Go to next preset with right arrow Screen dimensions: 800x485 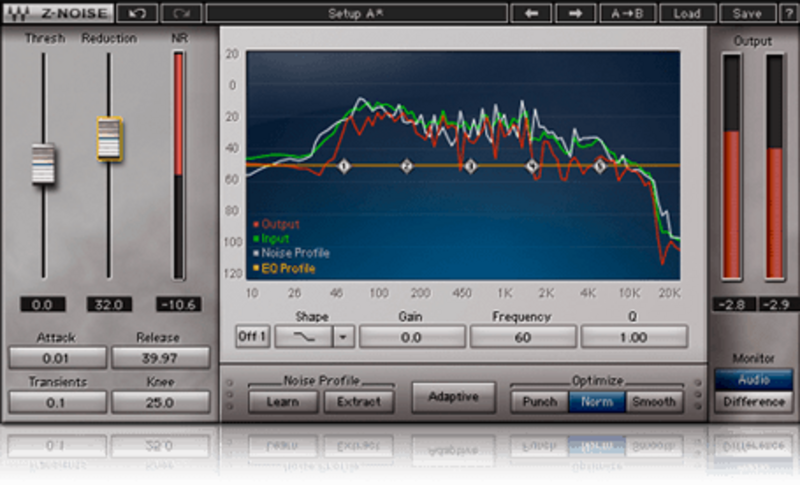575,14
